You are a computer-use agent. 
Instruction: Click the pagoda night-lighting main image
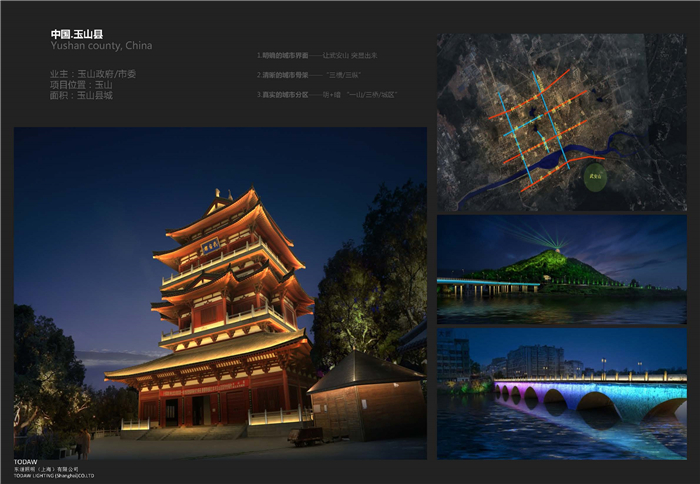220,292
